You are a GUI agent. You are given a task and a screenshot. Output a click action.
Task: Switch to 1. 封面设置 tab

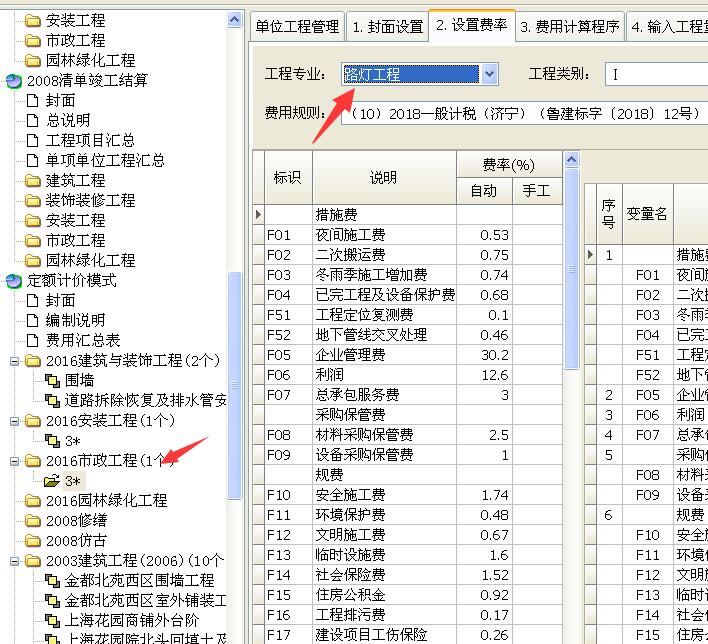click(x=388, y=27)
